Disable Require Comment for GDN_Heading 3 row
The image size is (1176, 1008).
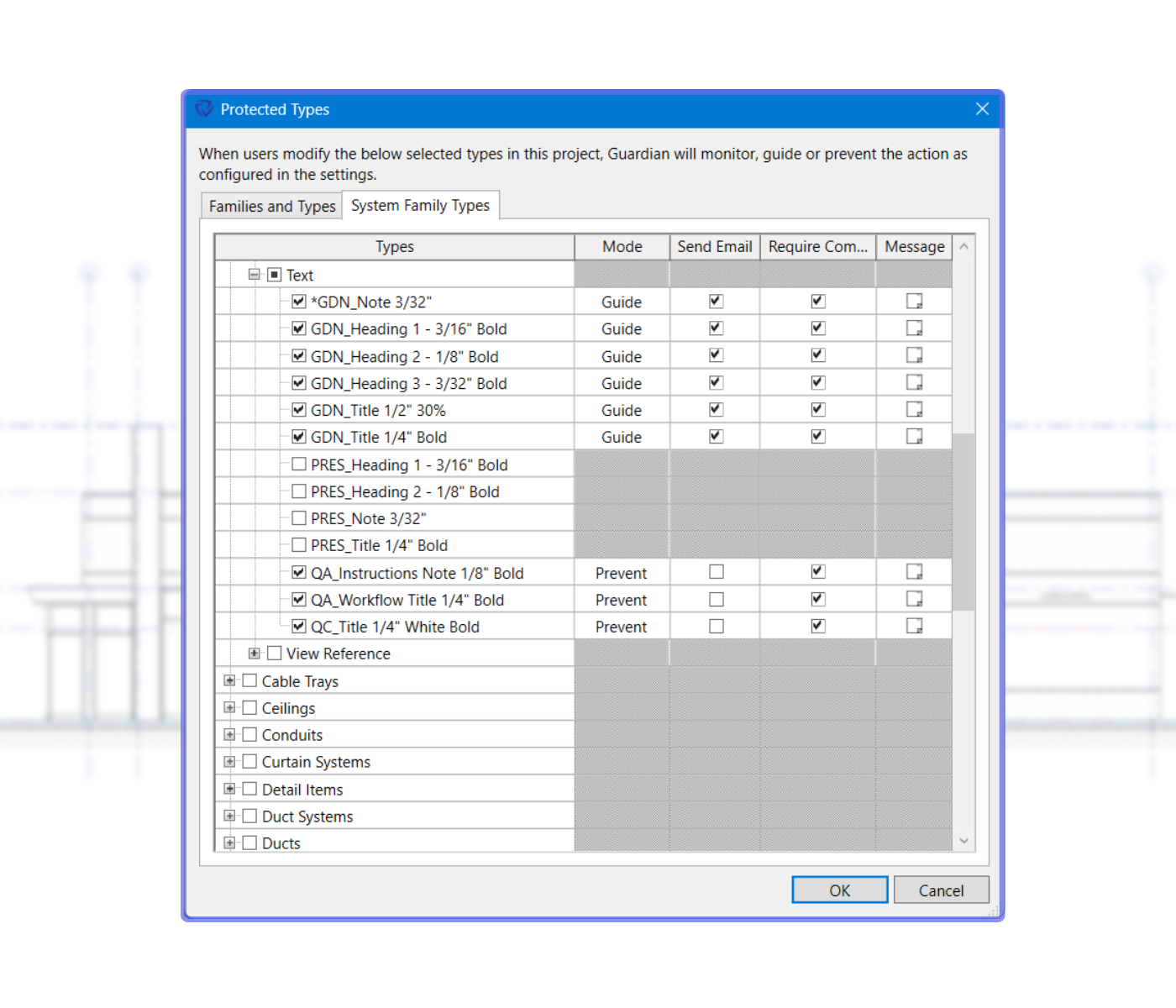click(x=818, y=383)
